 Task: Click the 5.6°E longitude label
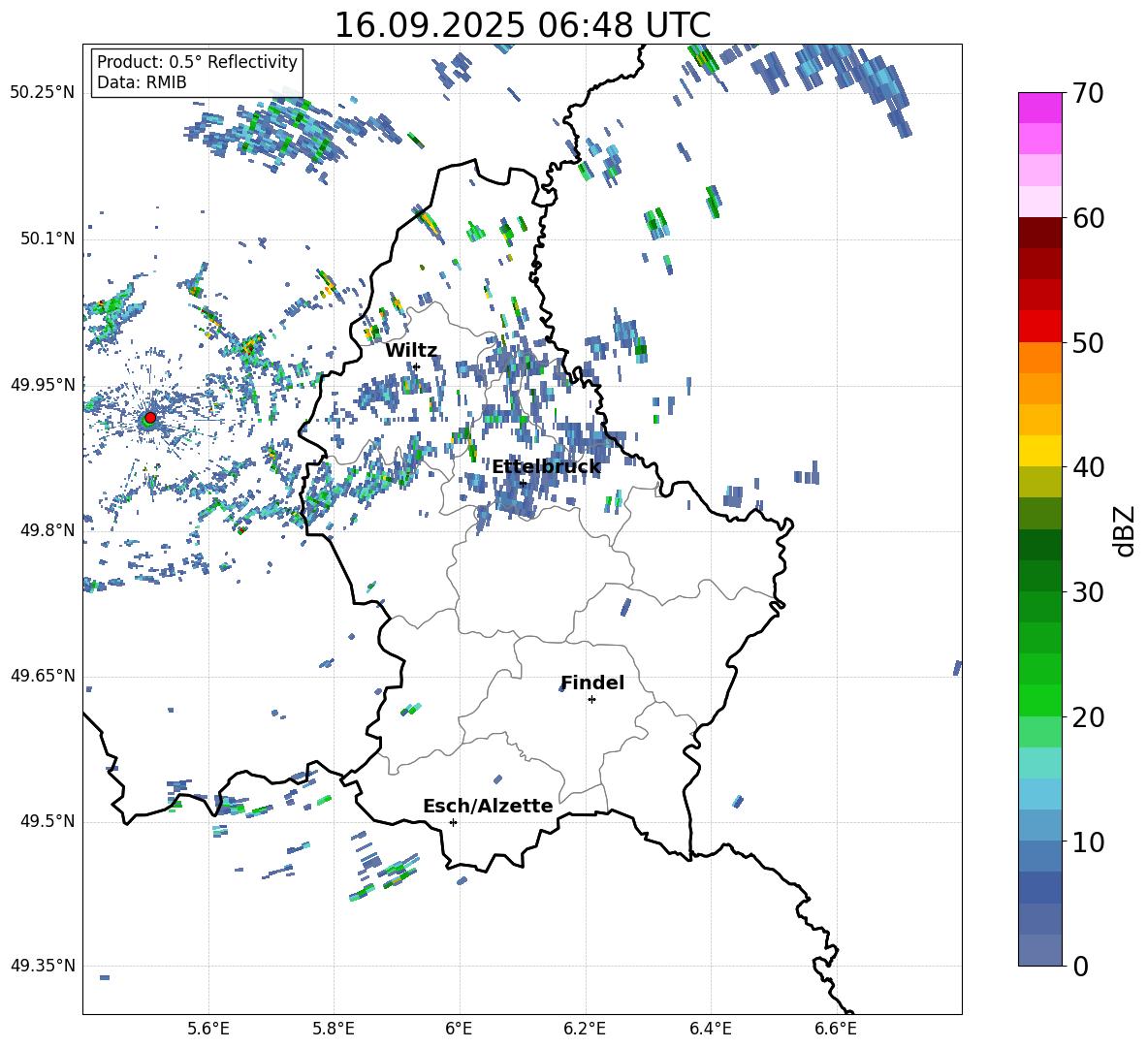[208, 1029]
